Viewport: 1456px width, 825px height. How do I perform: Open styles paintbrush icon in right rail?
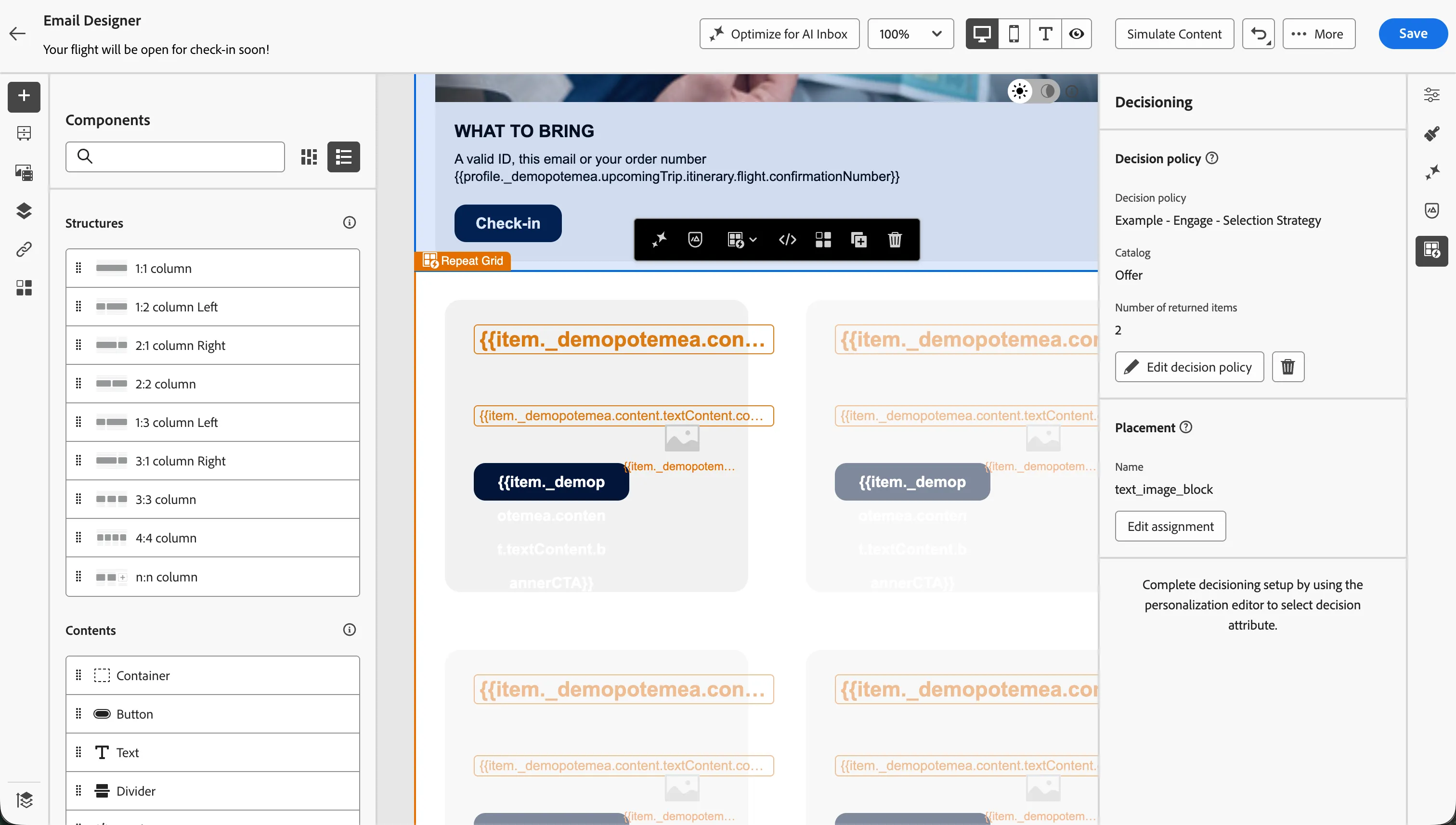(x=1431, y=134)
